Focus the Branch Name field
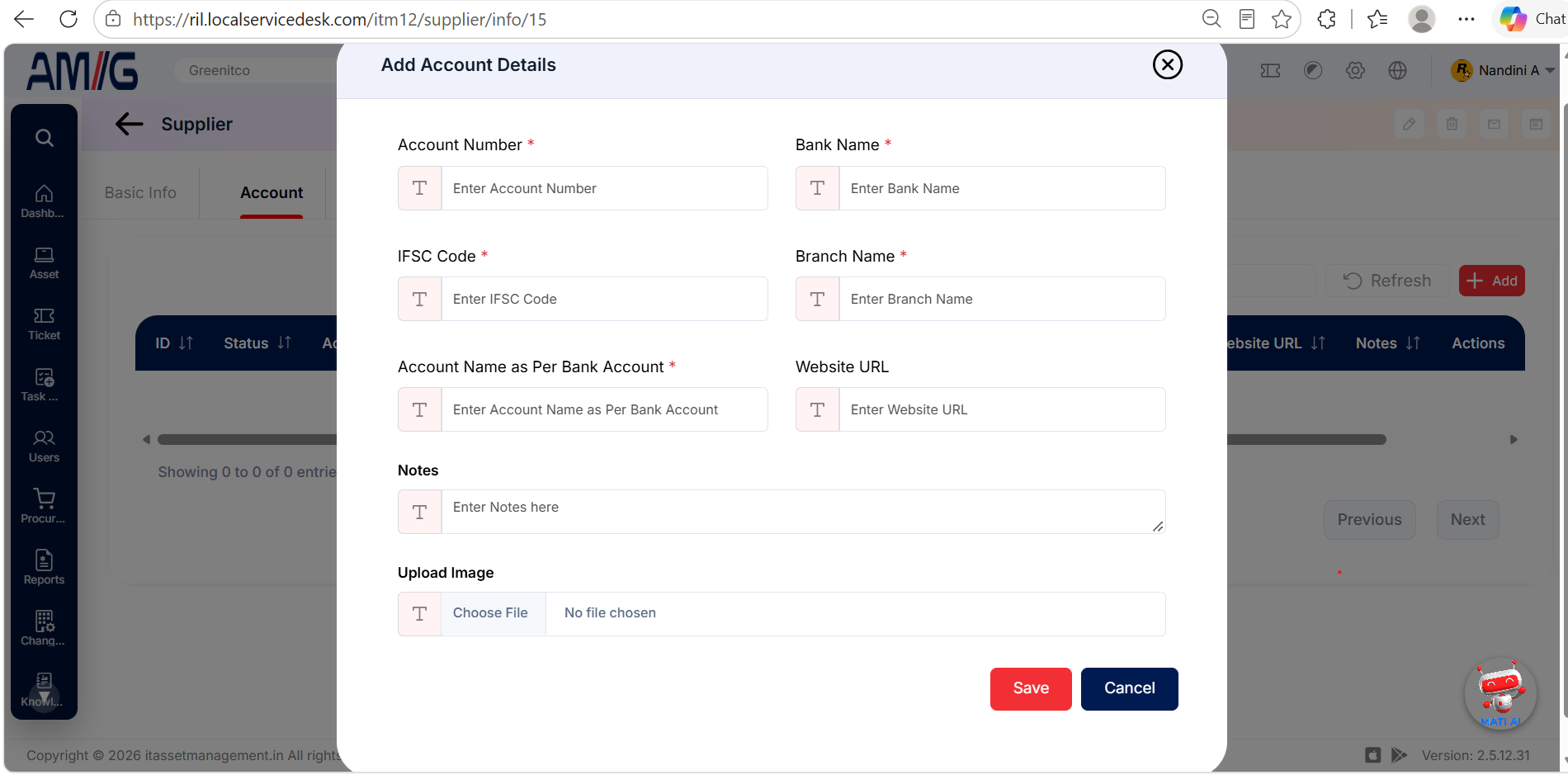1568x775 pixels. (x=1002, y=299)
